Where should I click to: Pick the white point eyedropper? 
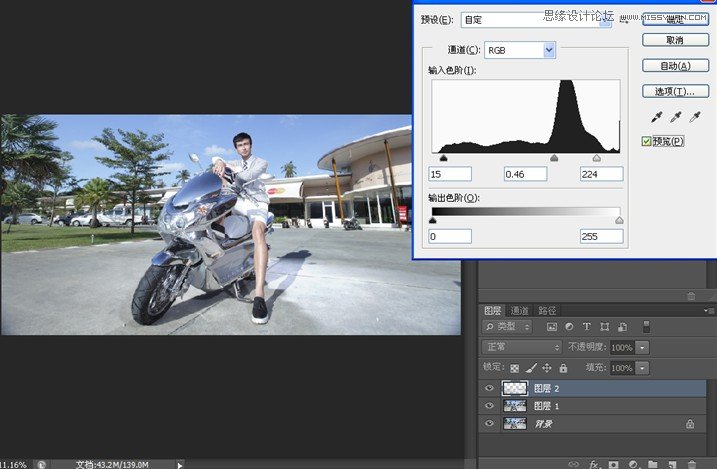pyautogui.click(x=694, y=118)
